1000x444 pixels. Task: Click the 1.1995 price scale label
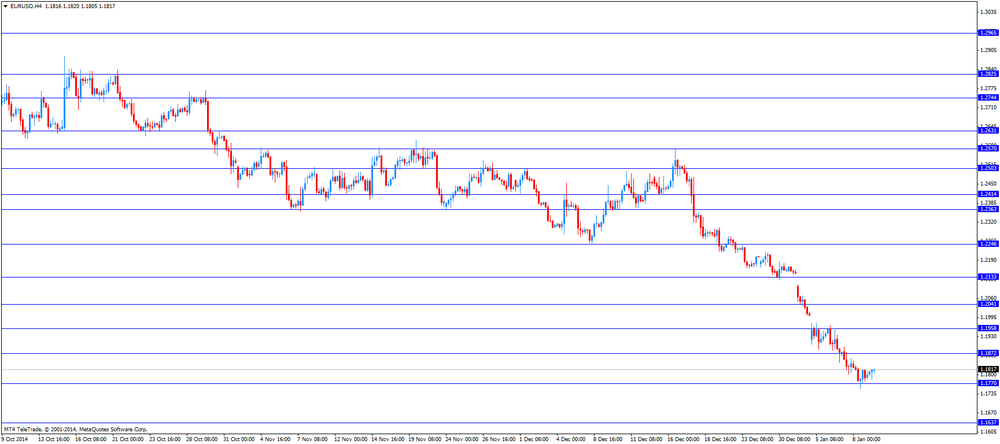point(988,317)
